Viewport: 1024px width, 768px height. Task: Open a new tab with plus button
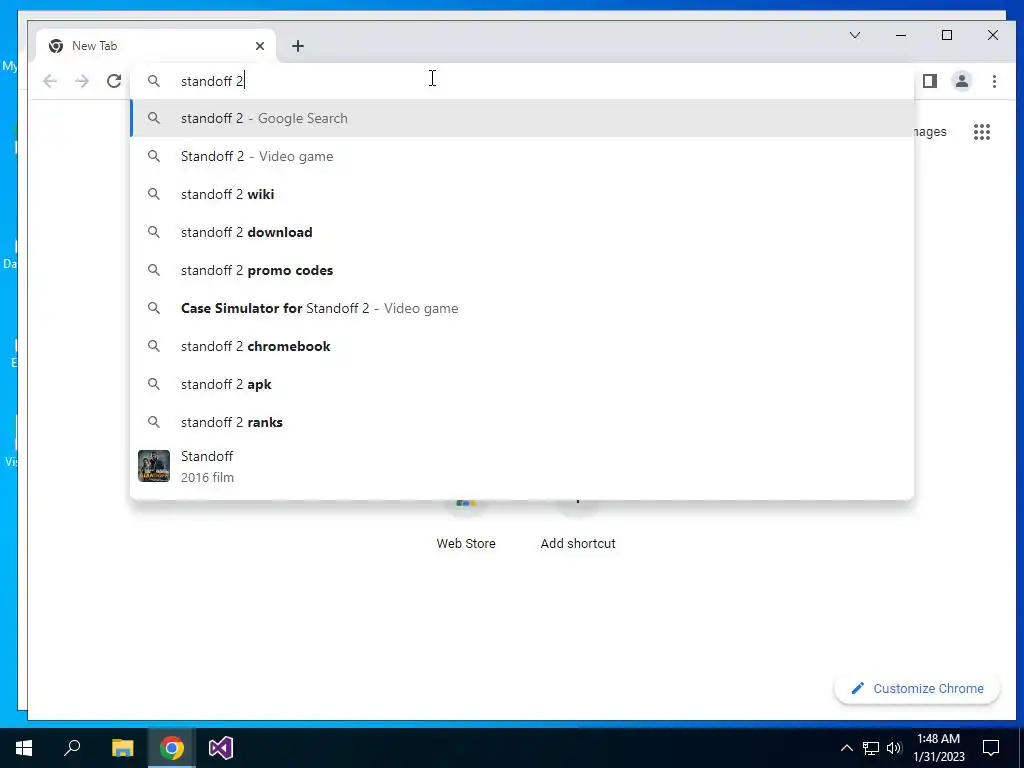pos(298,46)
